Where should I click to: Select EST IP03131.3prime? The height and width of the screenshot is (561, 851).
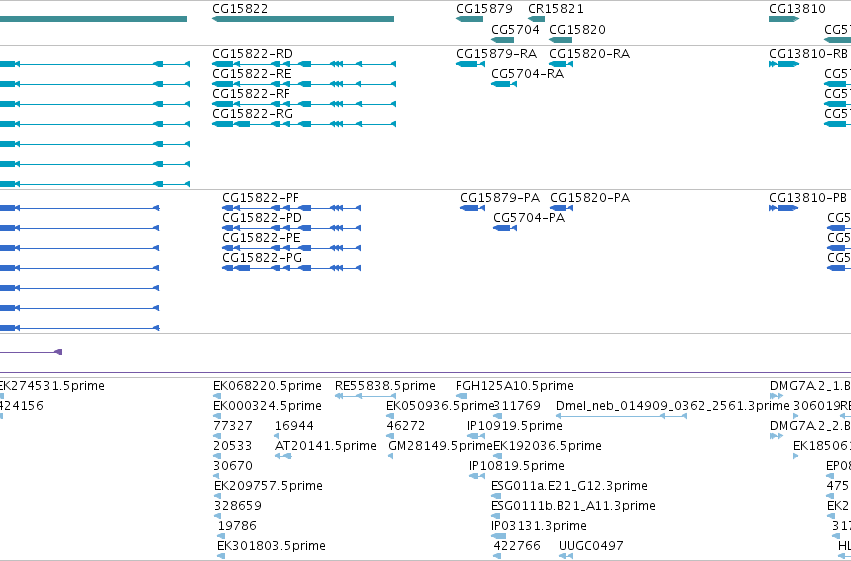[498, 537]
